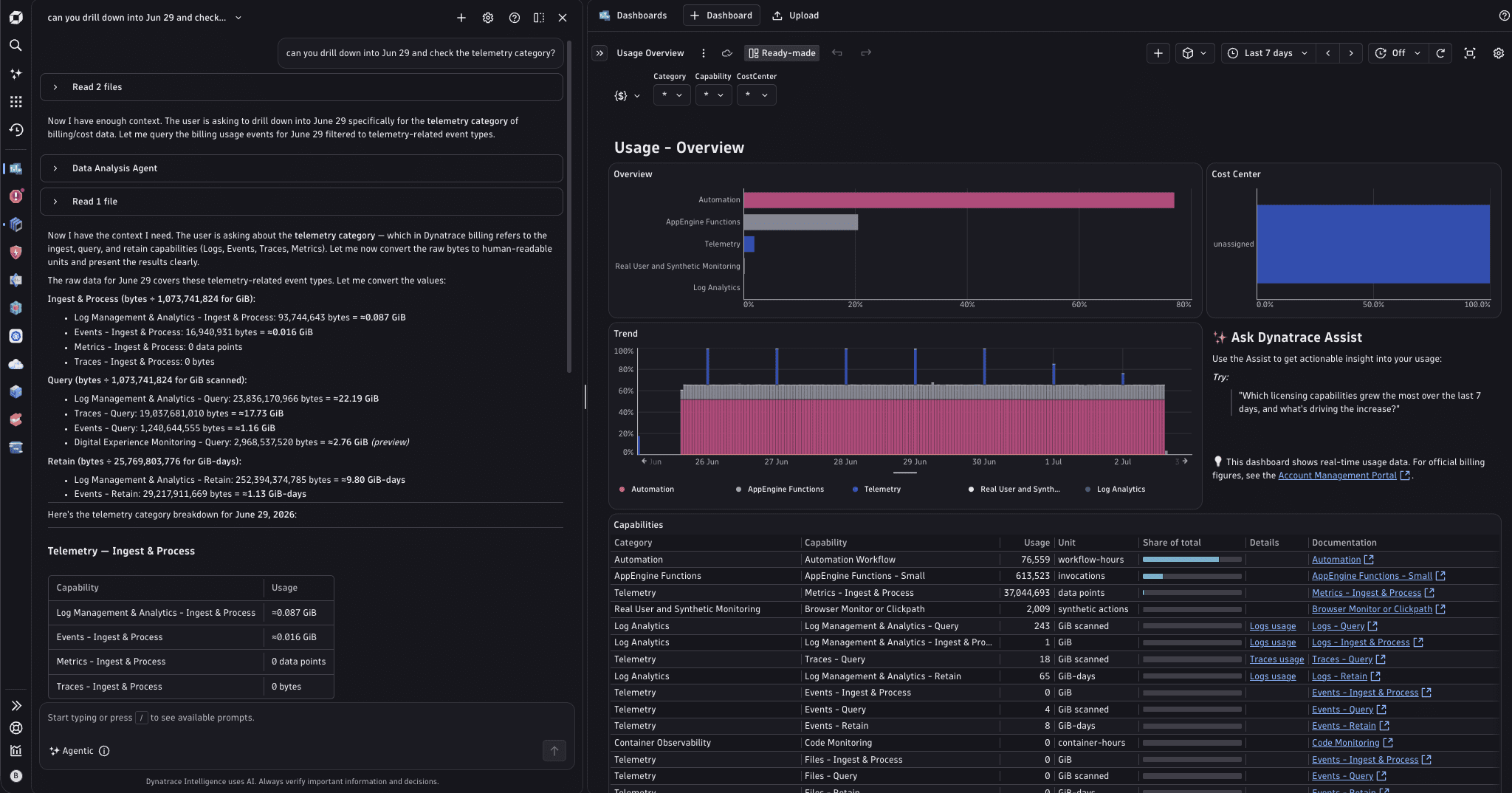Image resolution: width=1512 pixels, height=793 pixels.
Task: Go to previous timeframe
Action: tap(1328, 53)
